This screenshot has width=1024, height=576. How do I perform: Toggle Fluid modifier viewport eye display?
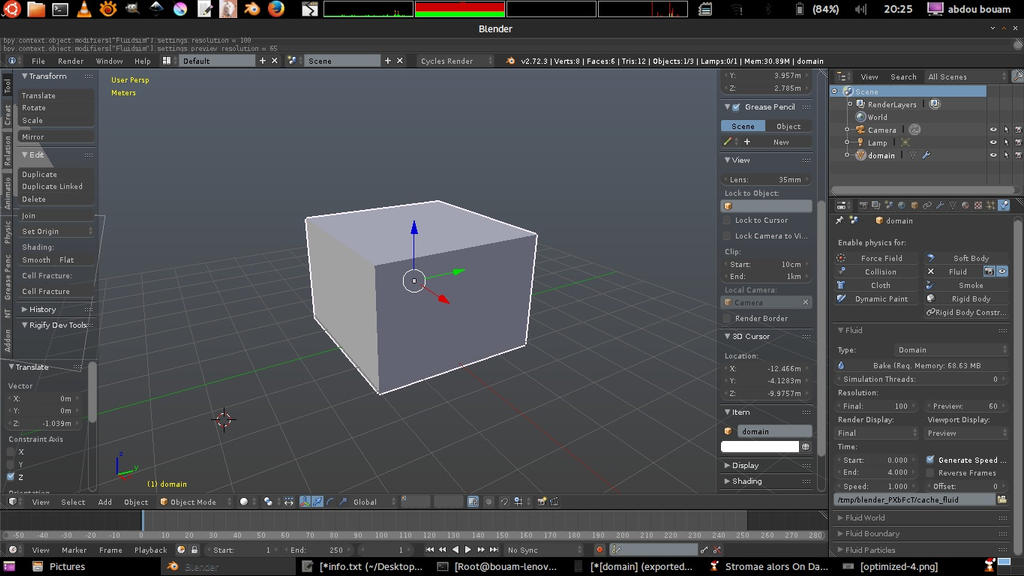[x=1002, y=272]
